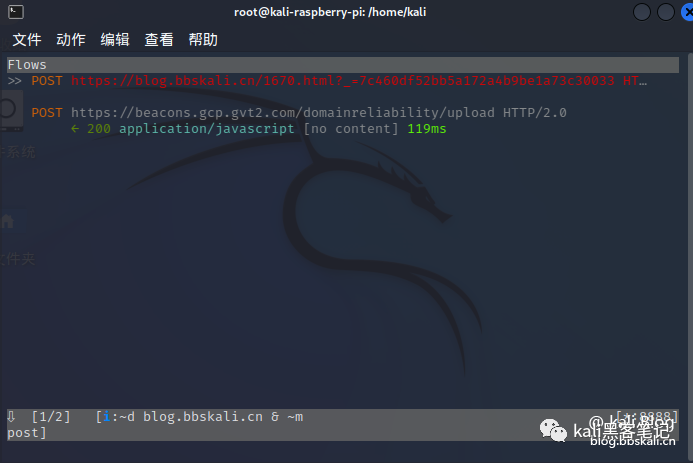693x463 pixels.
Task: Click the response arrow beside 200
Action: tap(75, 129)
